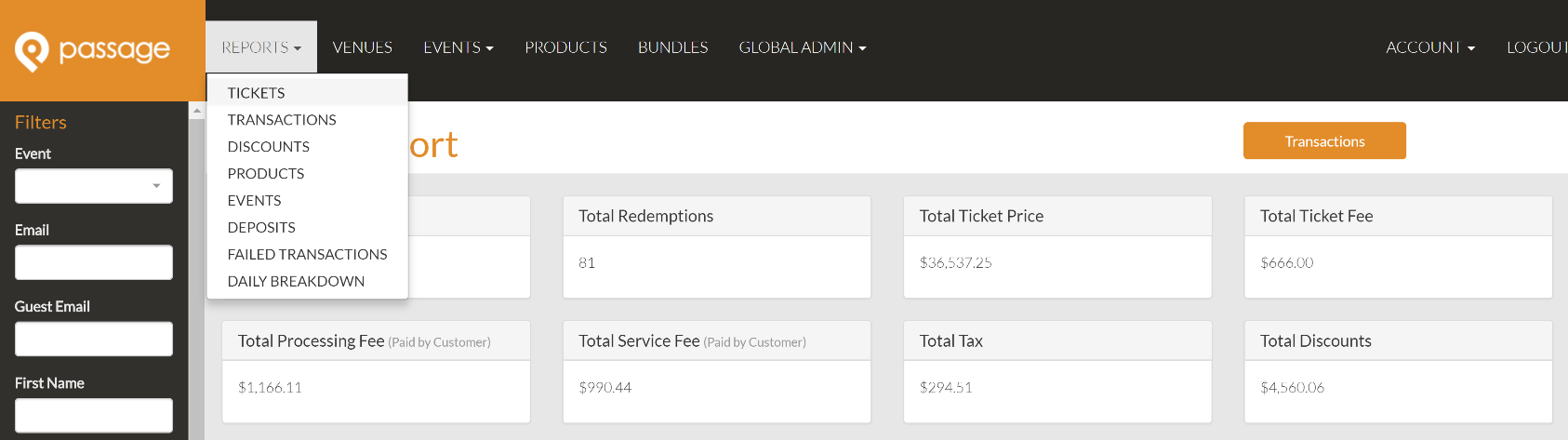Open the Events report entry

(x=307, y=201)
